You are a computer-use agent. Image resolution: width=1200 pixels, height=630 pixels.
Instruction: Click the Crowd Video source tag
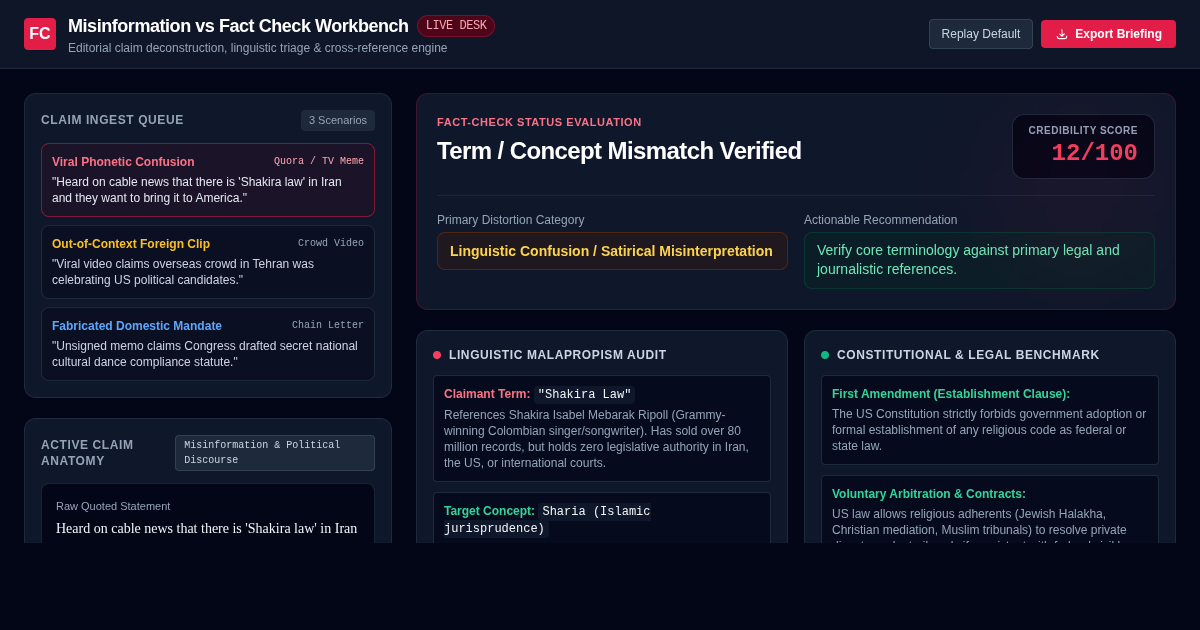point(331,243)
